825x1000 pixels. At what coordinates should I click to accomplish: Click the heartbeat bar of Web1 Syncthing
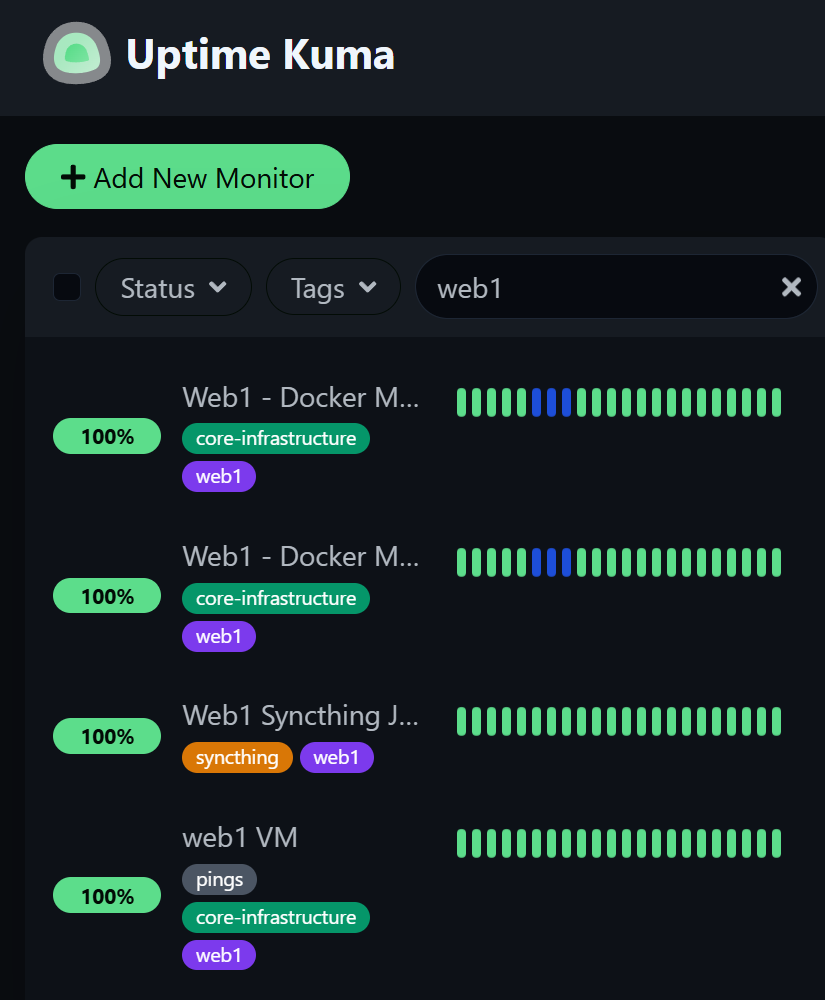pos(619,721)
